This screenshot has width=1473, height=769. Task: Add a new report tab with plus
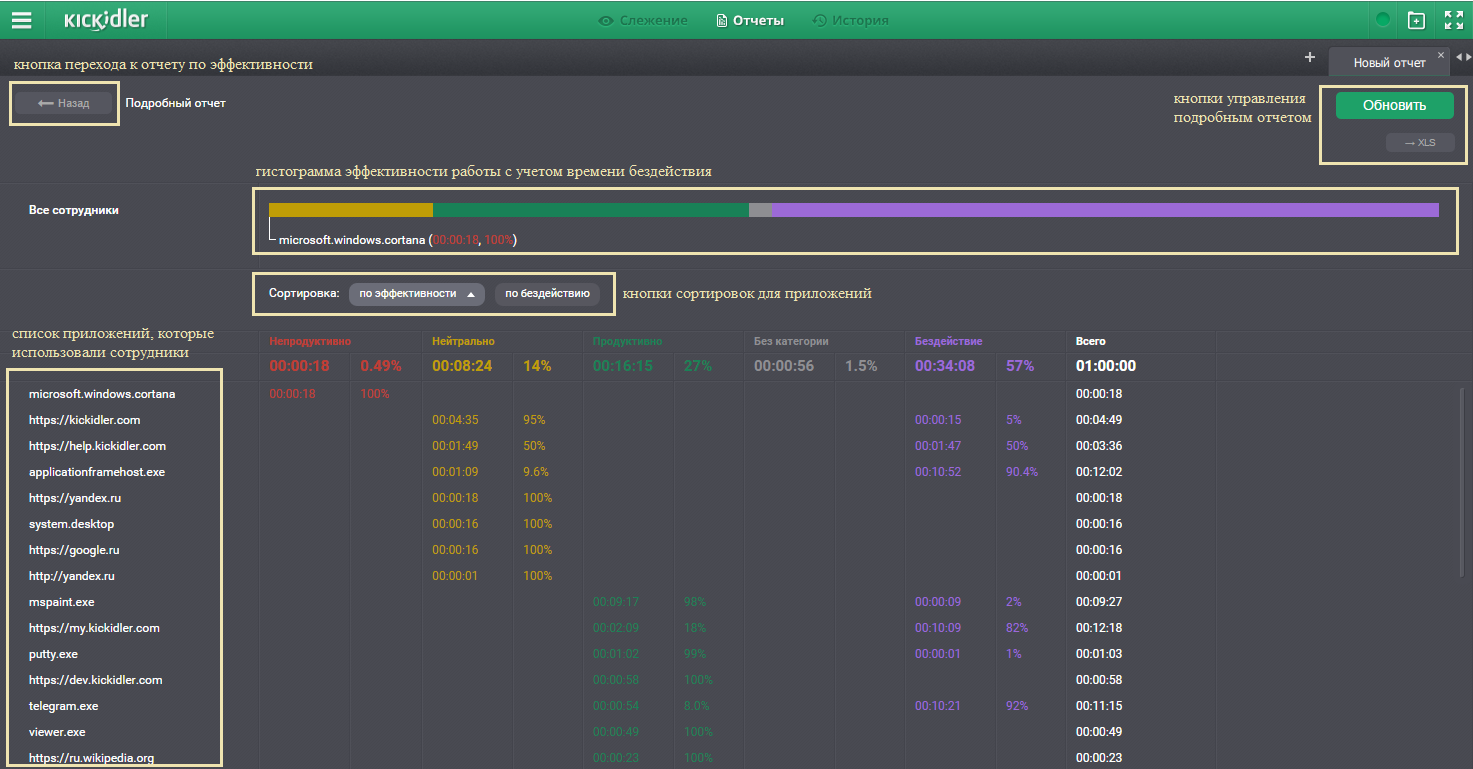(1310, 58)
